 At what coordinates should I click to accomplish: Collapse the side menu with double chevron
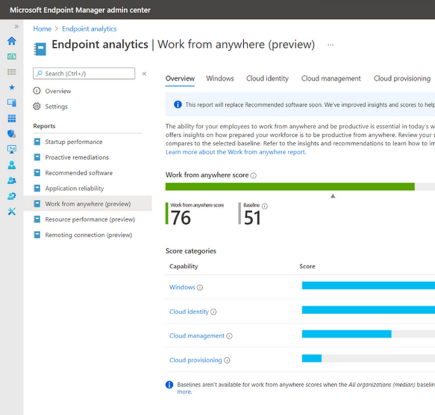[x=144, y=74]
